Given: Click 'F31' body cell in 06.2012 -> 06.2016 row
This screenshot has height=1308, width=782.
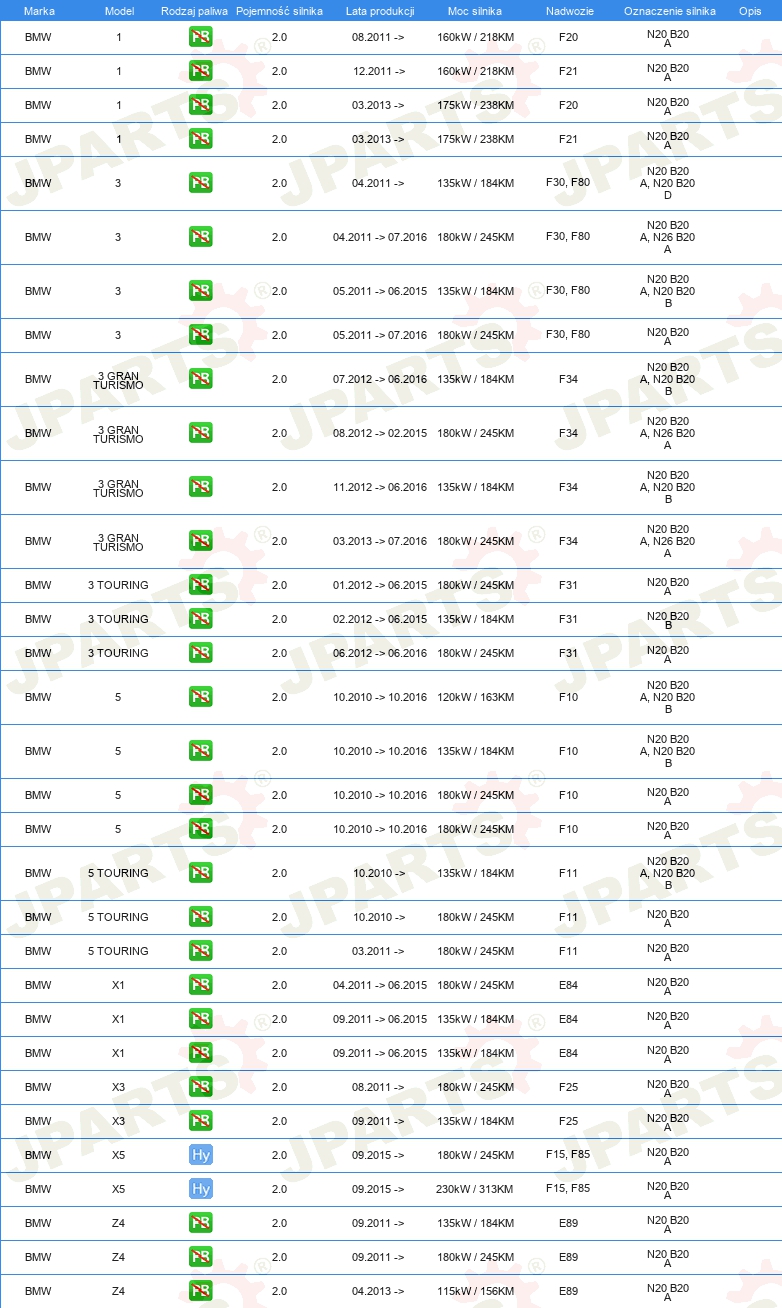Looking at the screenshot, I should (568, 653).
